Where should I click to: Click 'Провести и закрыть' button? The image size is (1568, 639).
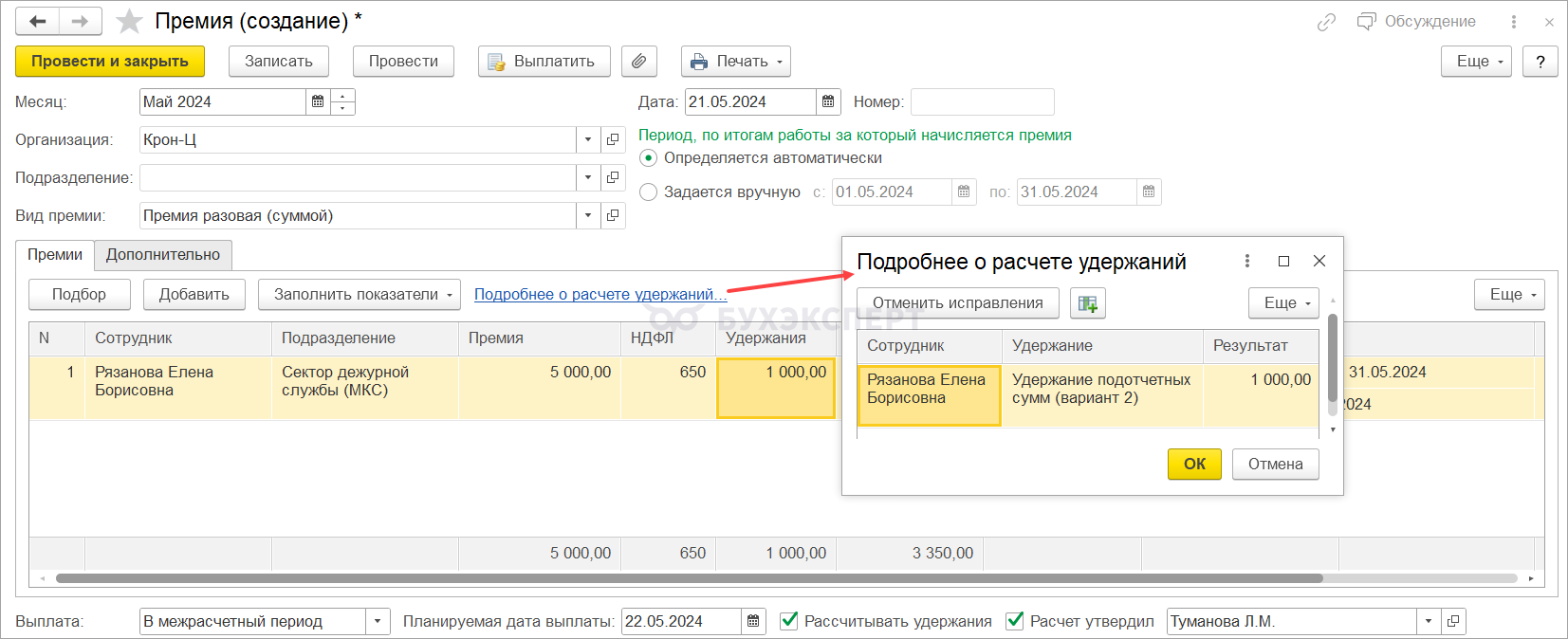[110, 62]
